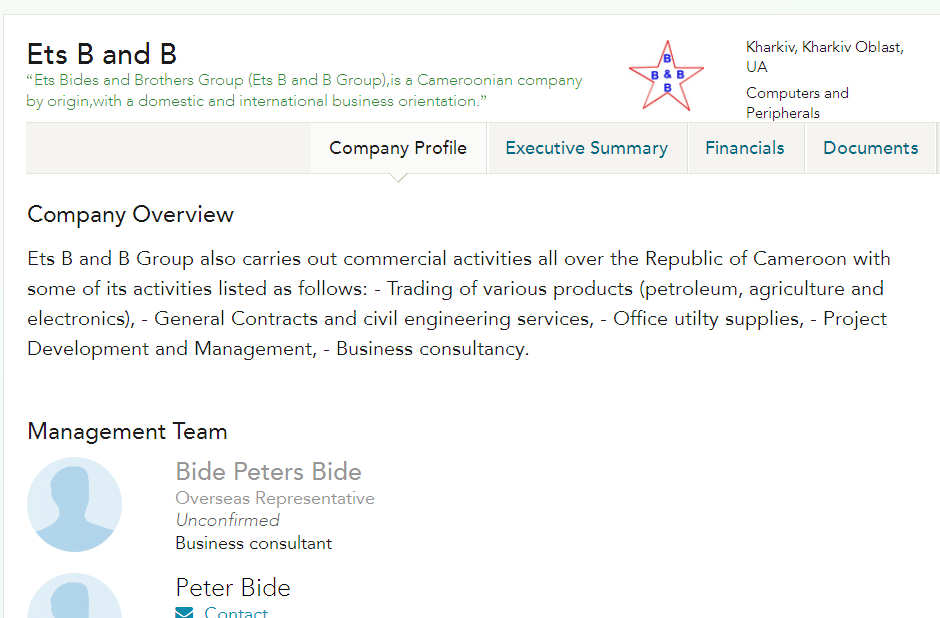The height and width of the screenshot is (618, 940).
Task: Select the Peter Bide name heading
Action: coord(233,587)
